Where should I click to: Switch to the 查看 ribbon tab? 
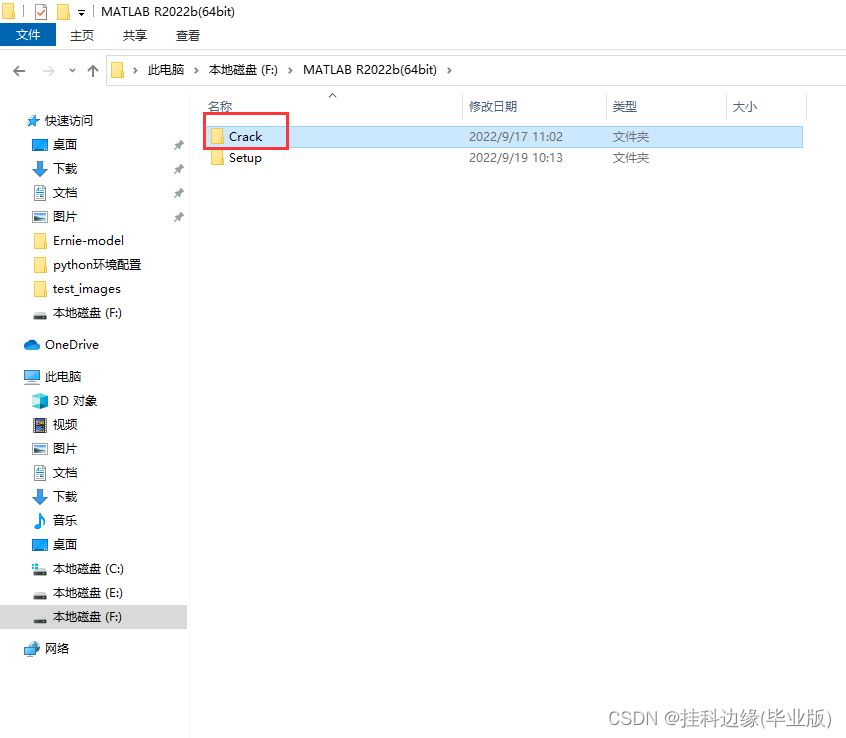point(187,35)
